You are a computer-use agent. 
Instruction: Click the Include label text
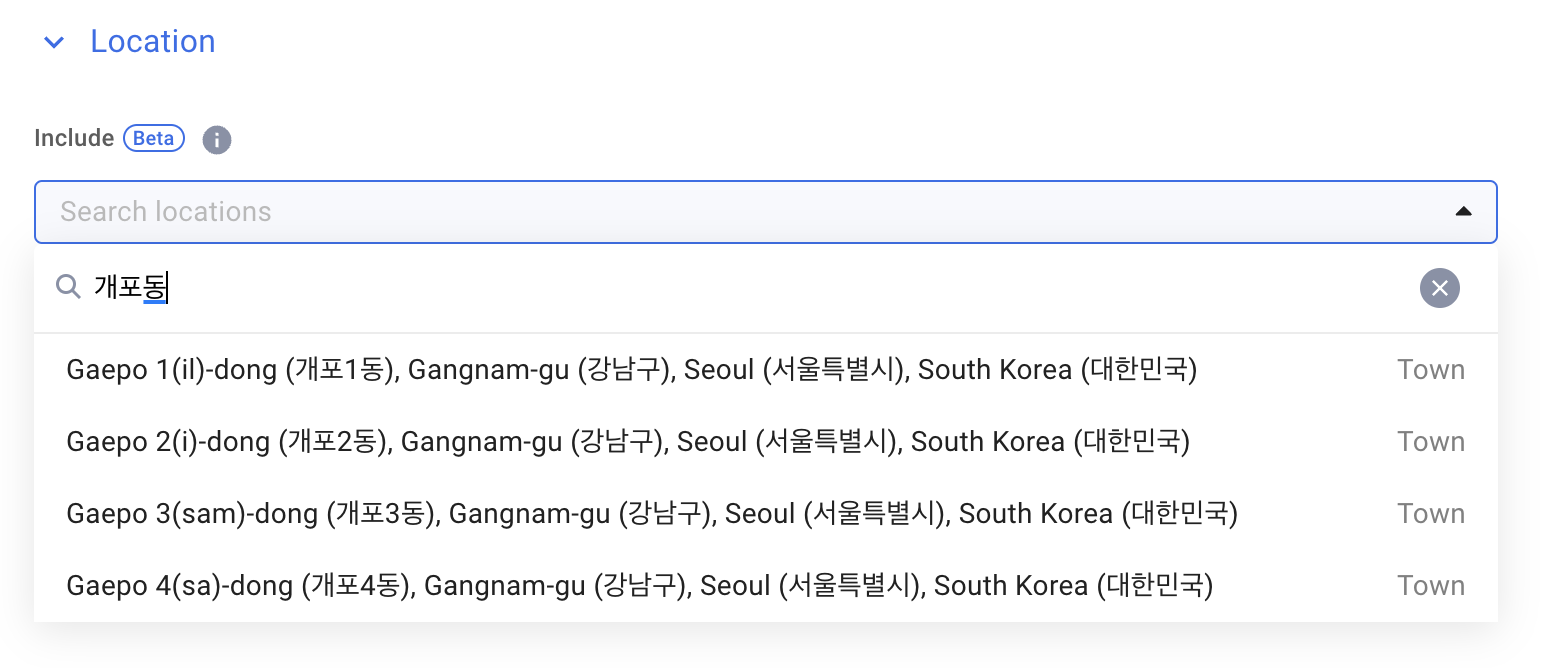[74, 138]
